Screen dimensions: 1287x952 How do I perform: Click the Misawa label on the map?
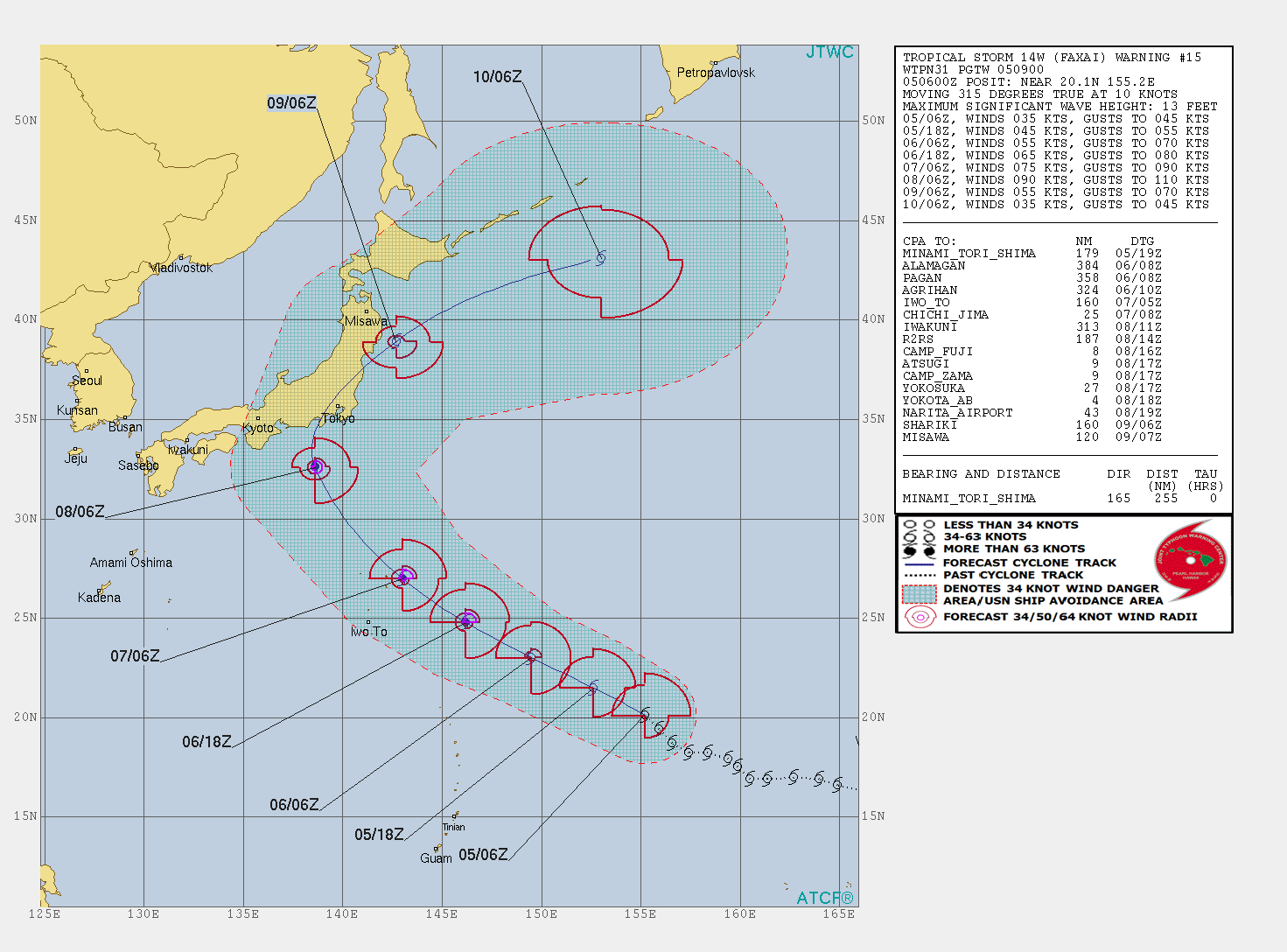coord(366,321)
